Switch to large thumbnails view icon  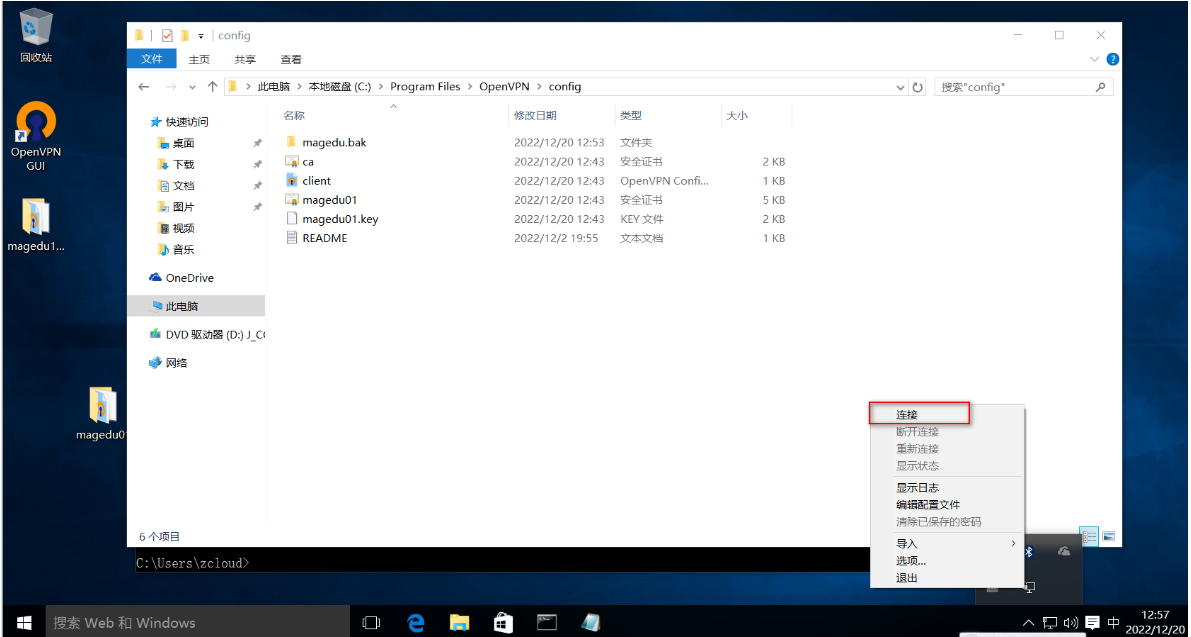[1108, 536]
